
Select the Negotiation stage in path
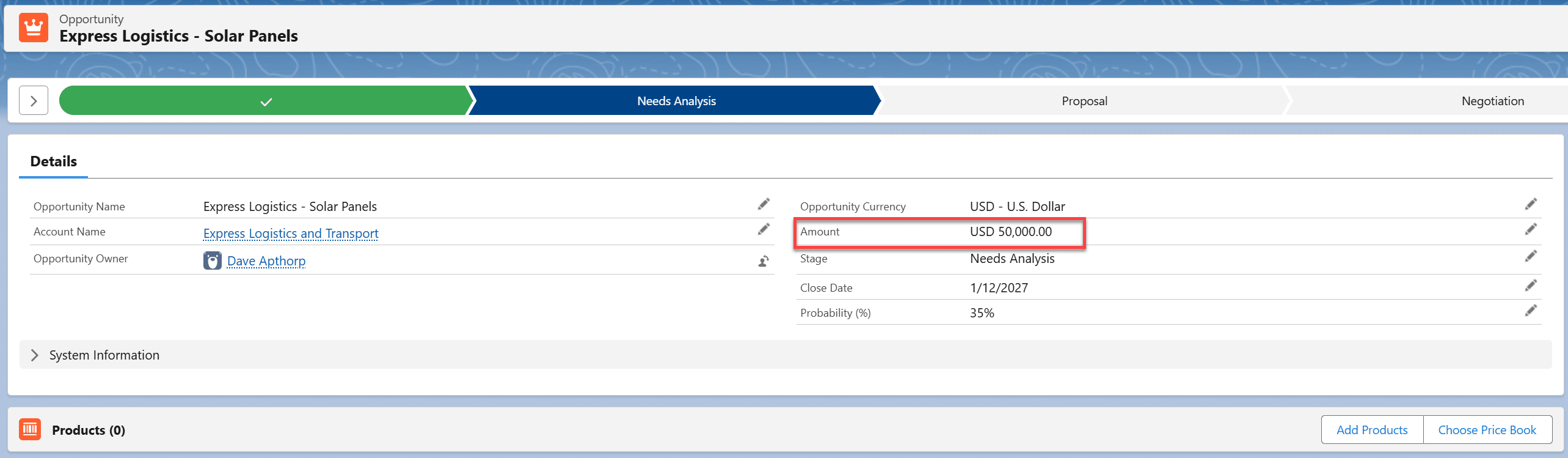(1492, 101)
